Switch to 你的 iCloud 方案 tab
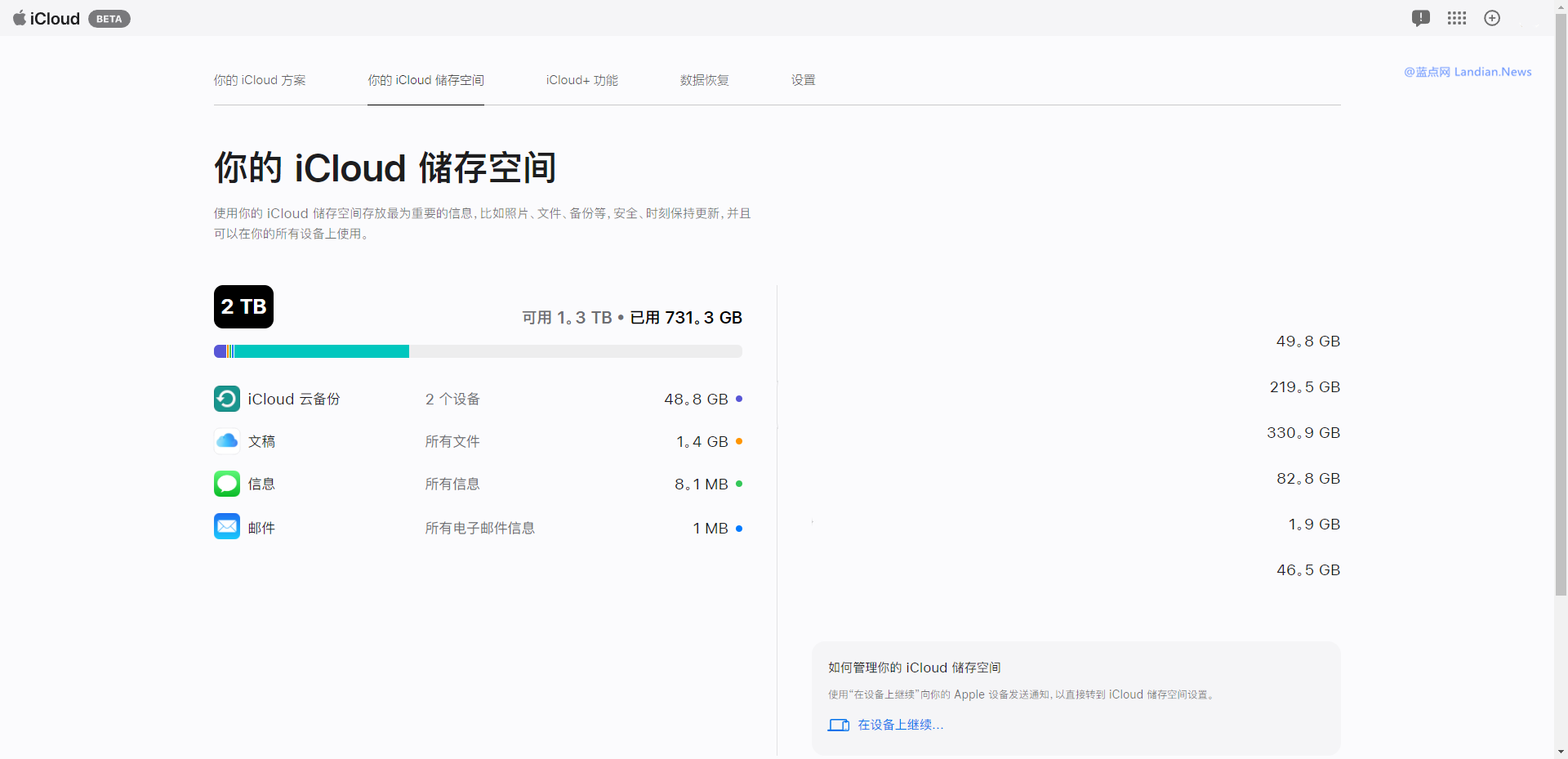1568x759 pixels. point(260,80)
